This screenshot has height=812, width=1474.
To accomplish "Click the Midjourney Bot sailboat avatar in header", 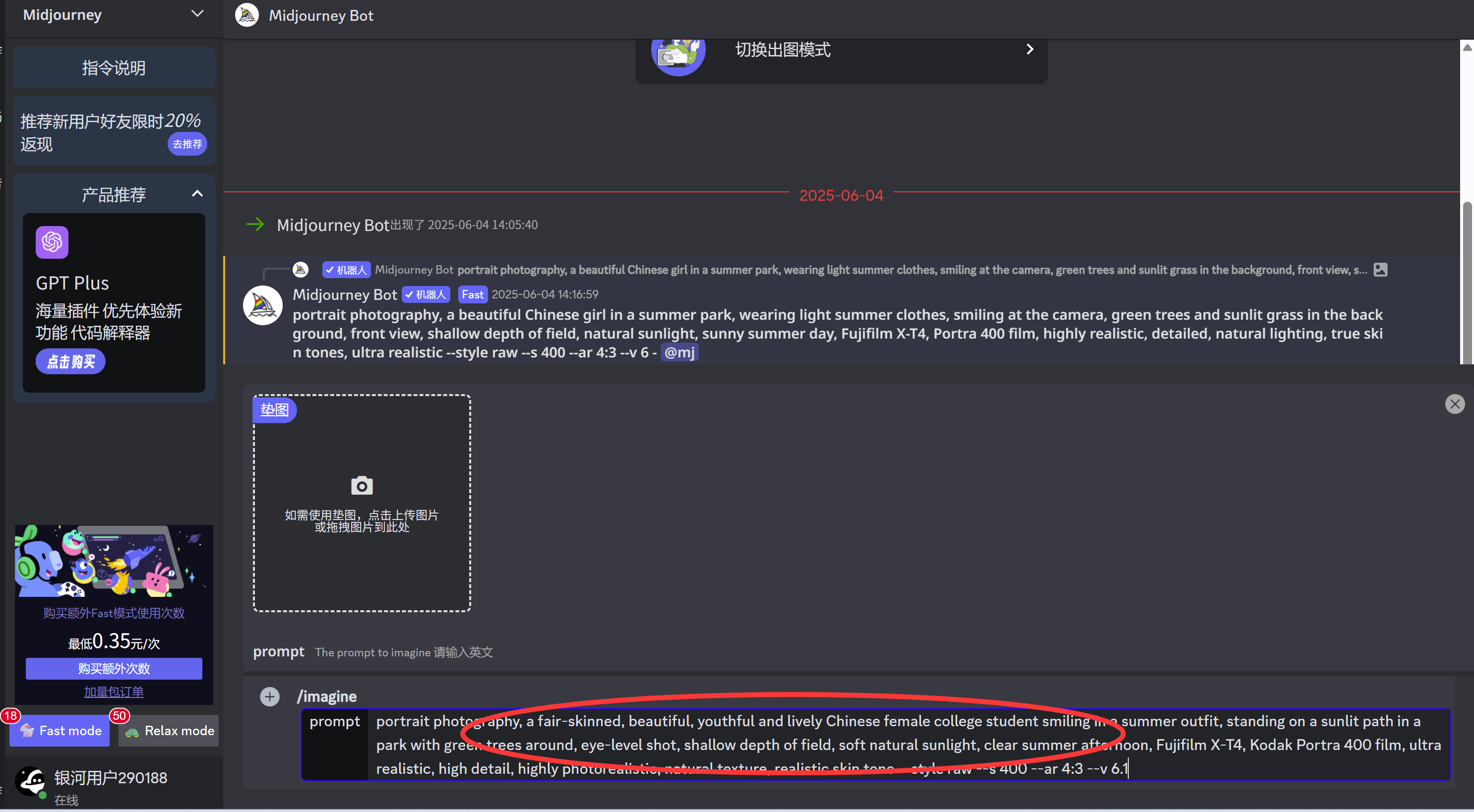I will pos(246,15).
